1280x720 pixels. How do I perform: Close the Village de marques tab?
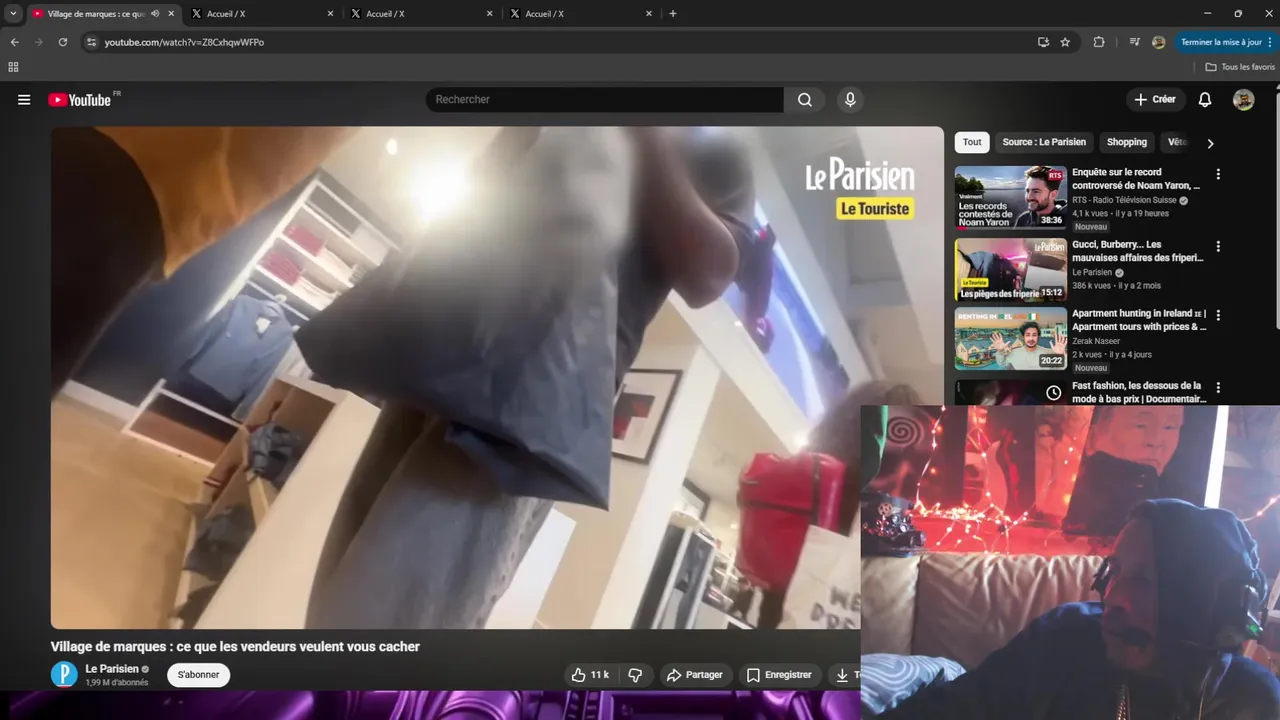172,14
